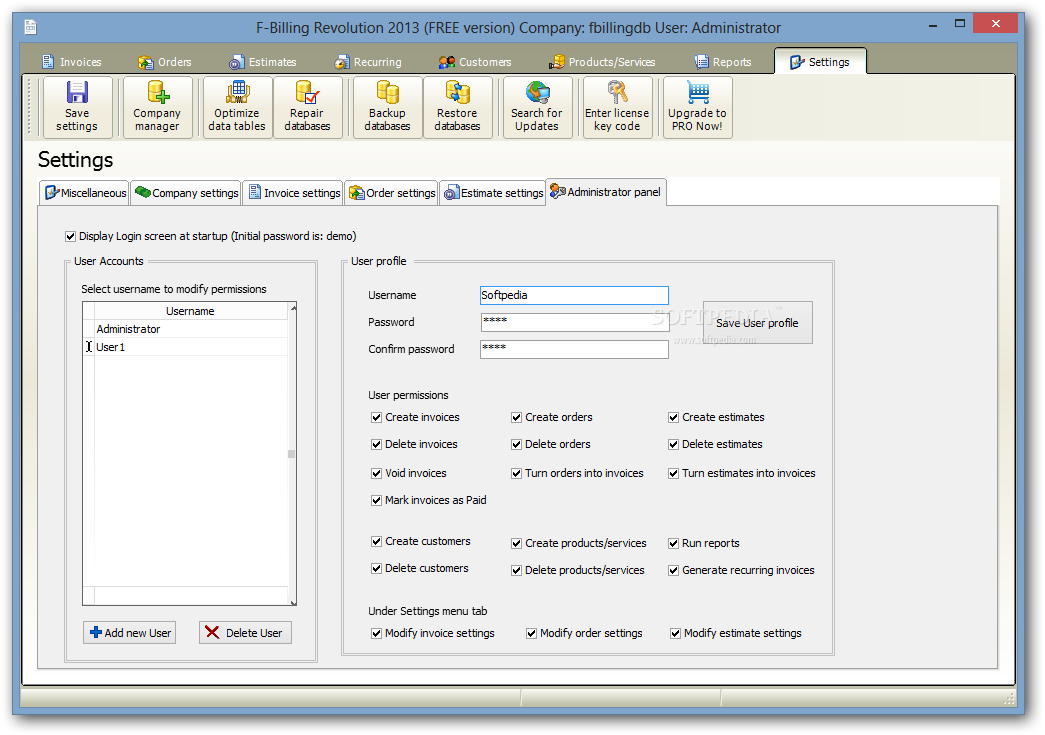This screenshot has height=735, width=1045.
Task: Toggle Modify estimate settings checkbox
Action: [676, 633]
